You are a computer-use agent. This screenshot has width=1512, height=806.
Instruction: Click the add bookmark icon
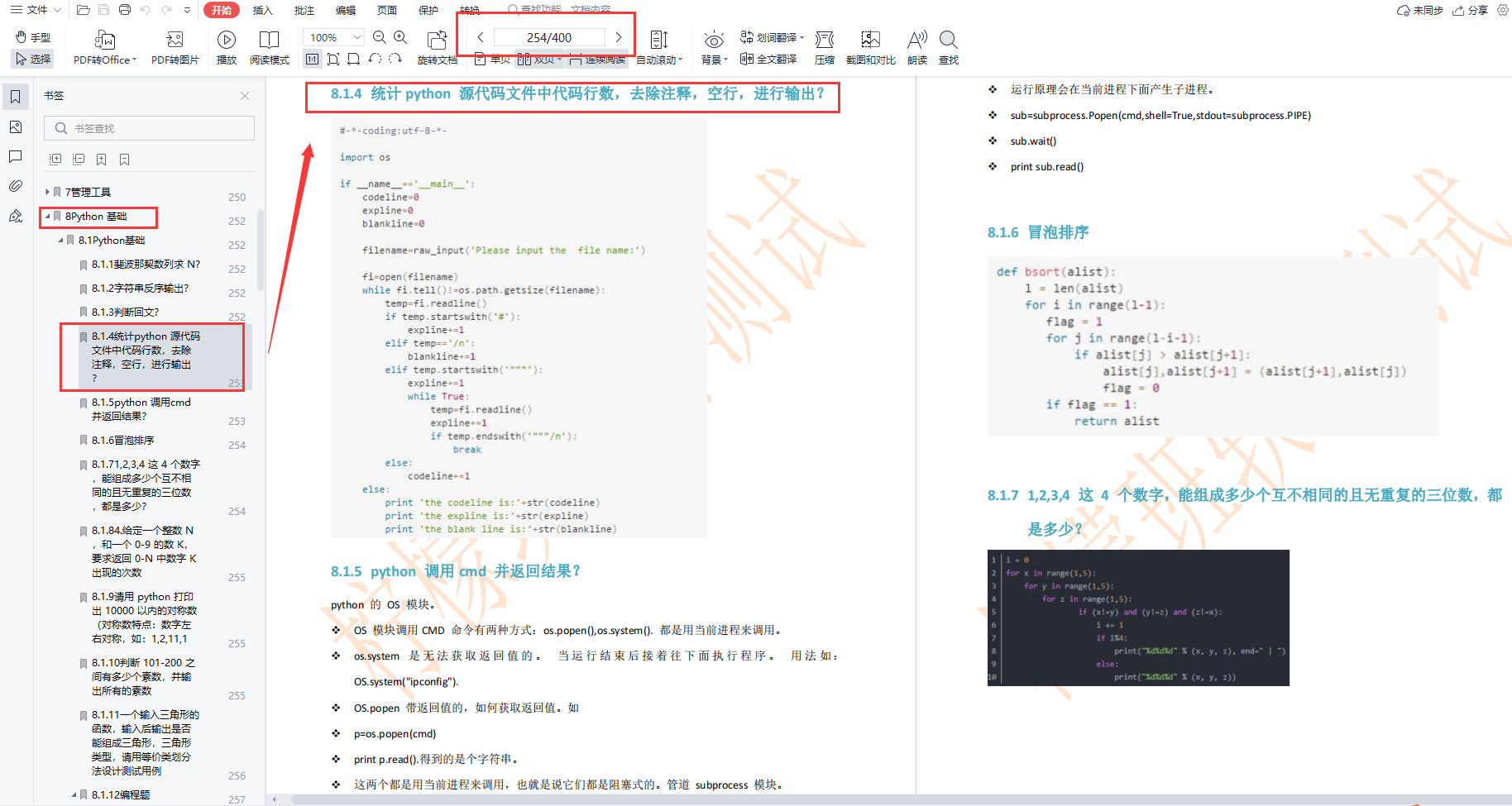101,160
